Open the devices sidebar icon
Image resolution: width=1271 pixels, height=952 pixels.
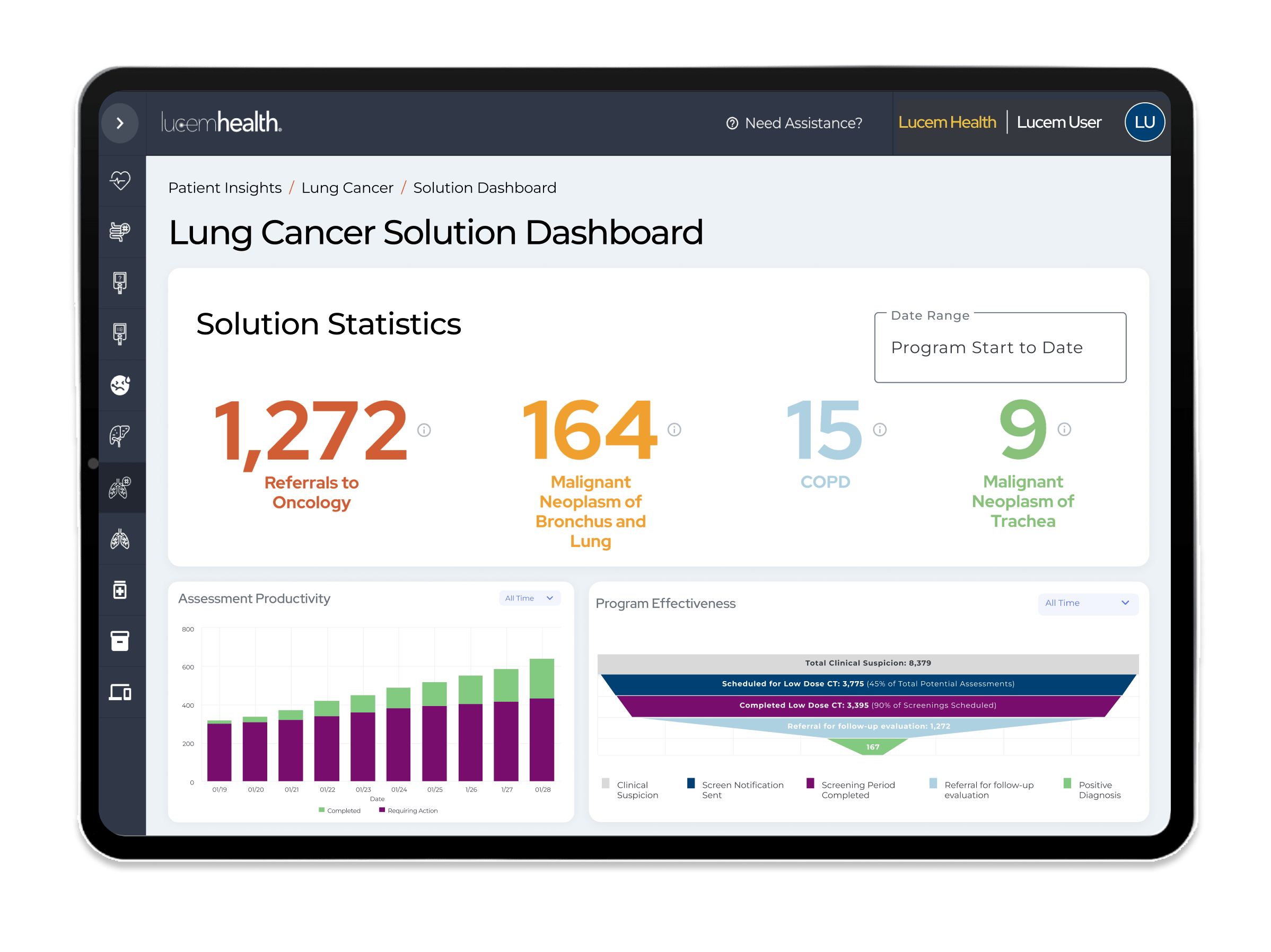pyautogui.click(x=120, y=692)
